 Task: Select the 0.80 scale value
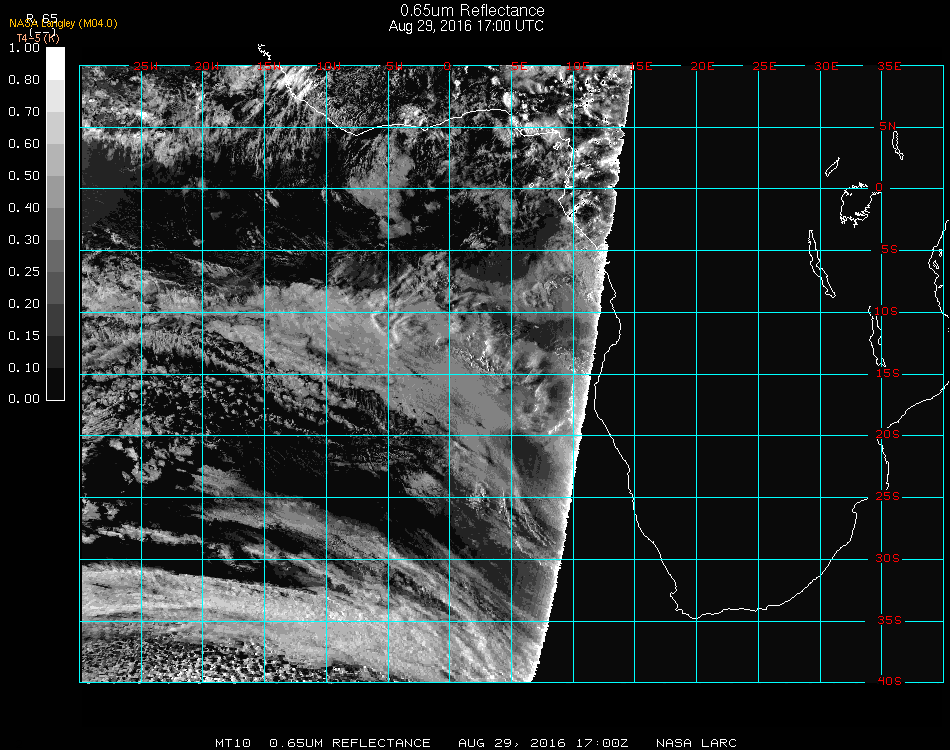[x=24, y=79]
